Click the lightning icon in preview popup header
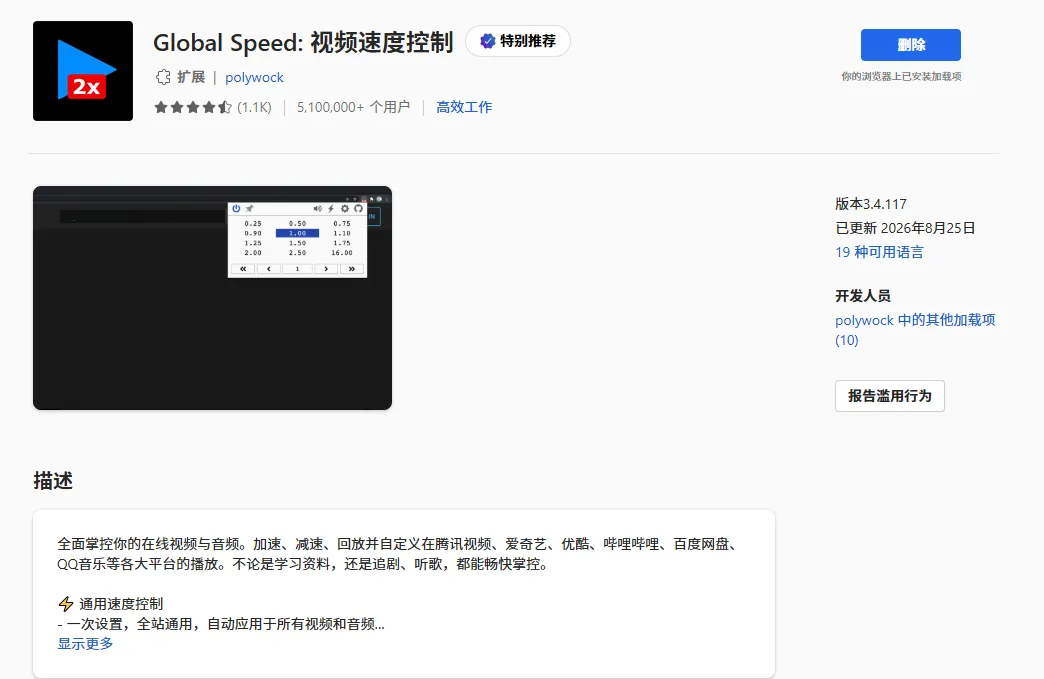The width and height of the screenshot is (1044, 679). [x=331, y=208]
